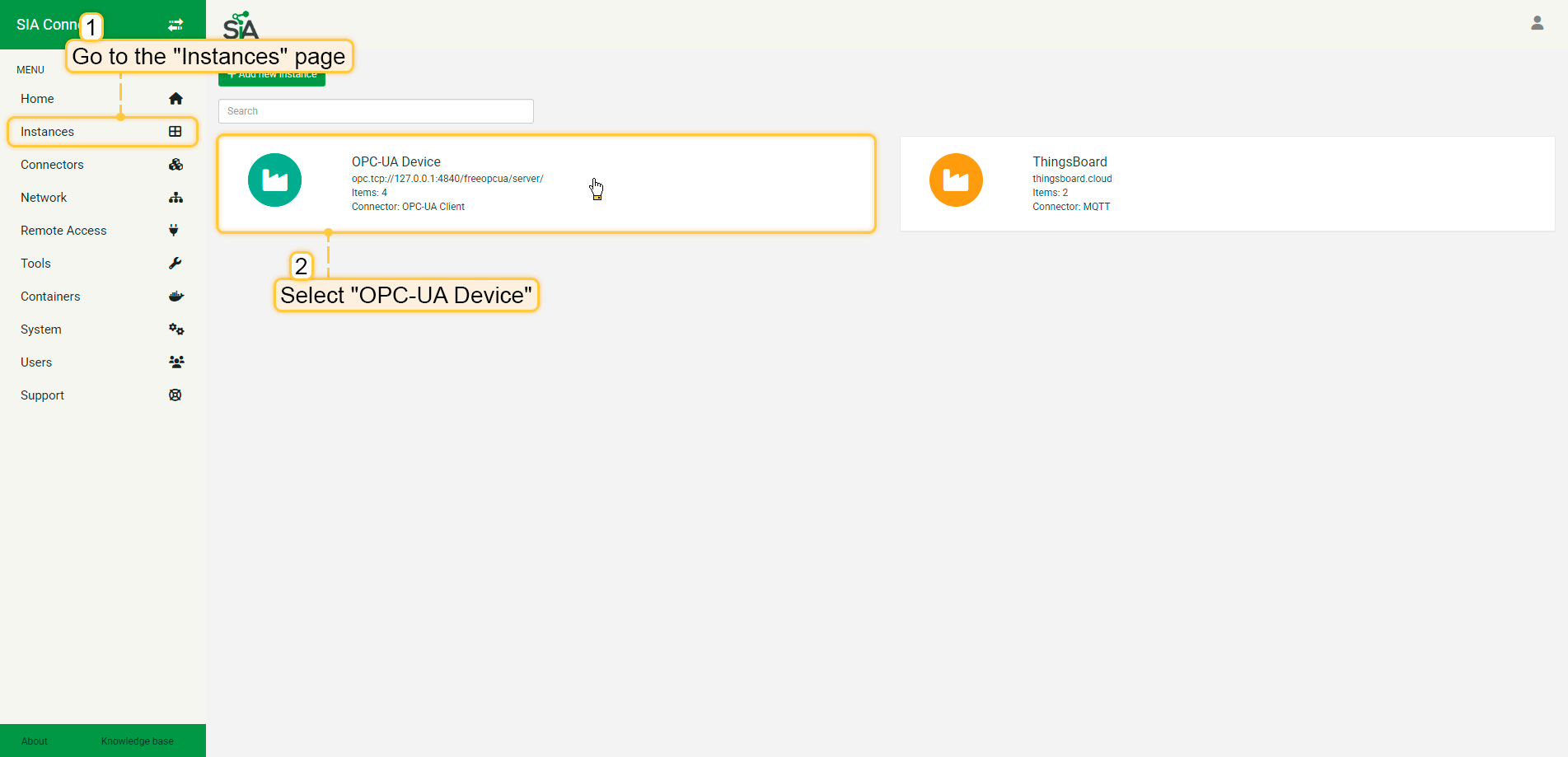The height and width of the screenshot is (757, 1568).
Task: Click the Containers docker whale icon
Action: click(x=176, y=297)
